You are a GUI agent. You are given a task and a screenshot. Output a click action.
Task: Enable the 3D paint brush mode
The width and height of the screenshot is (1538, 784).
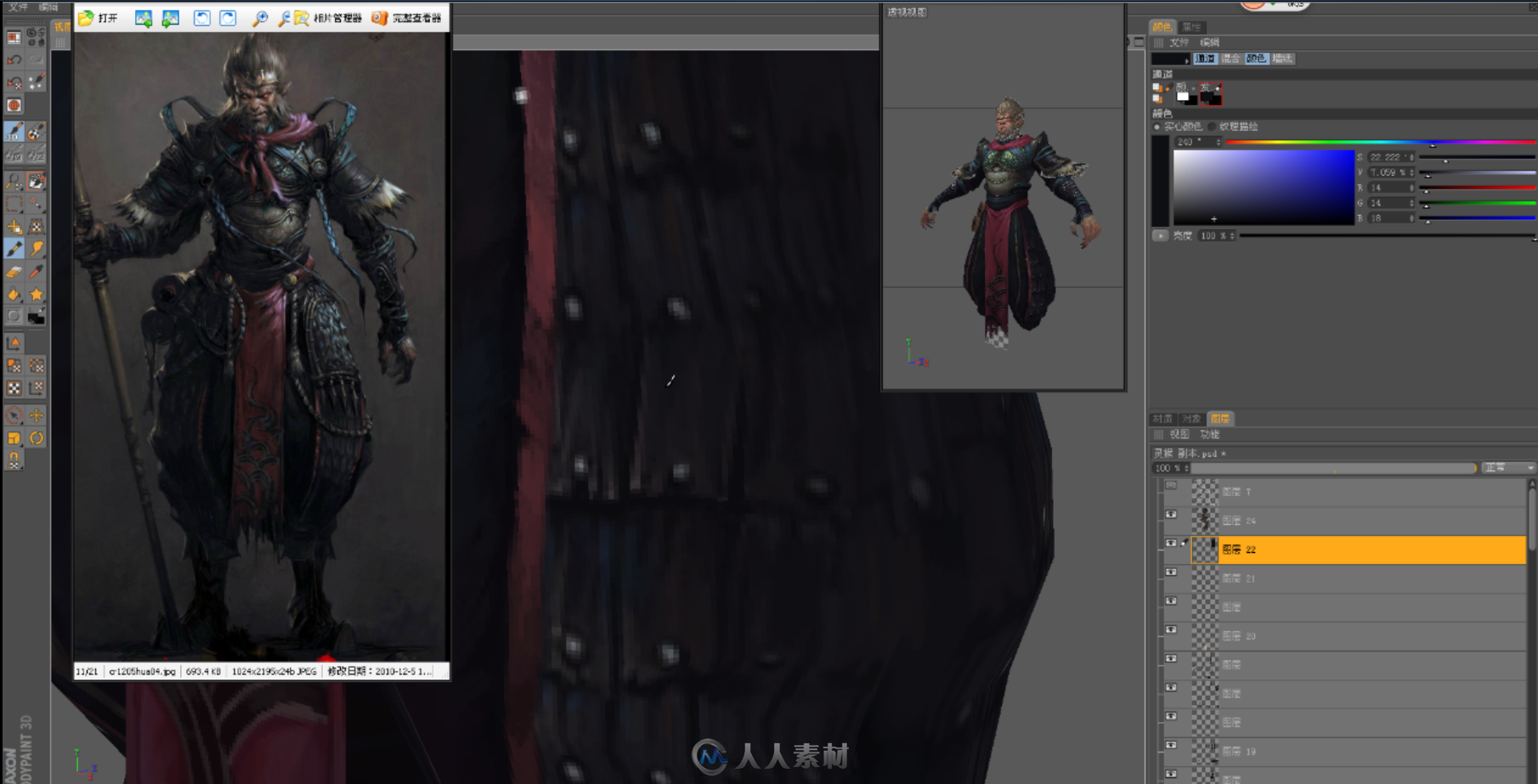[14, 132]
